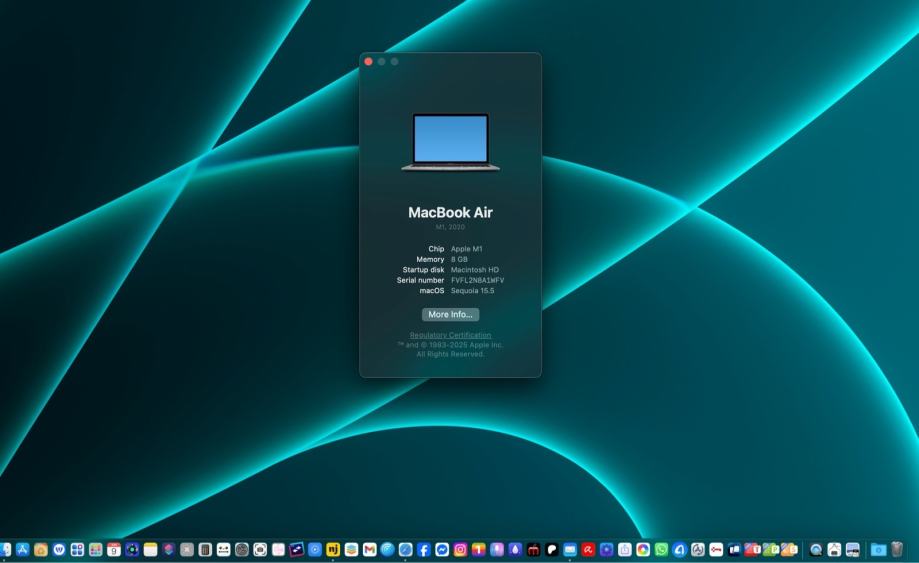Open the red T document app in Dock
The image size is (919, 563).
tap(753, 550)
